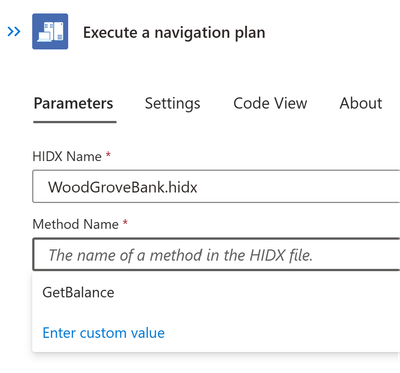The image size is (400, 373).
Task: Click the WoodGroveBank.hidx value text
Action: pyautogui.click(x=123, y=187)
